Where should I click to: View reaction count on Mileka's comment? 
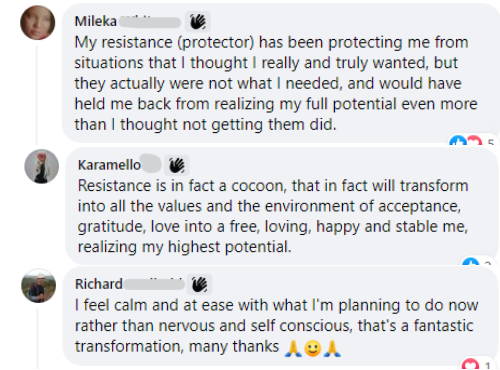[491, 143]
